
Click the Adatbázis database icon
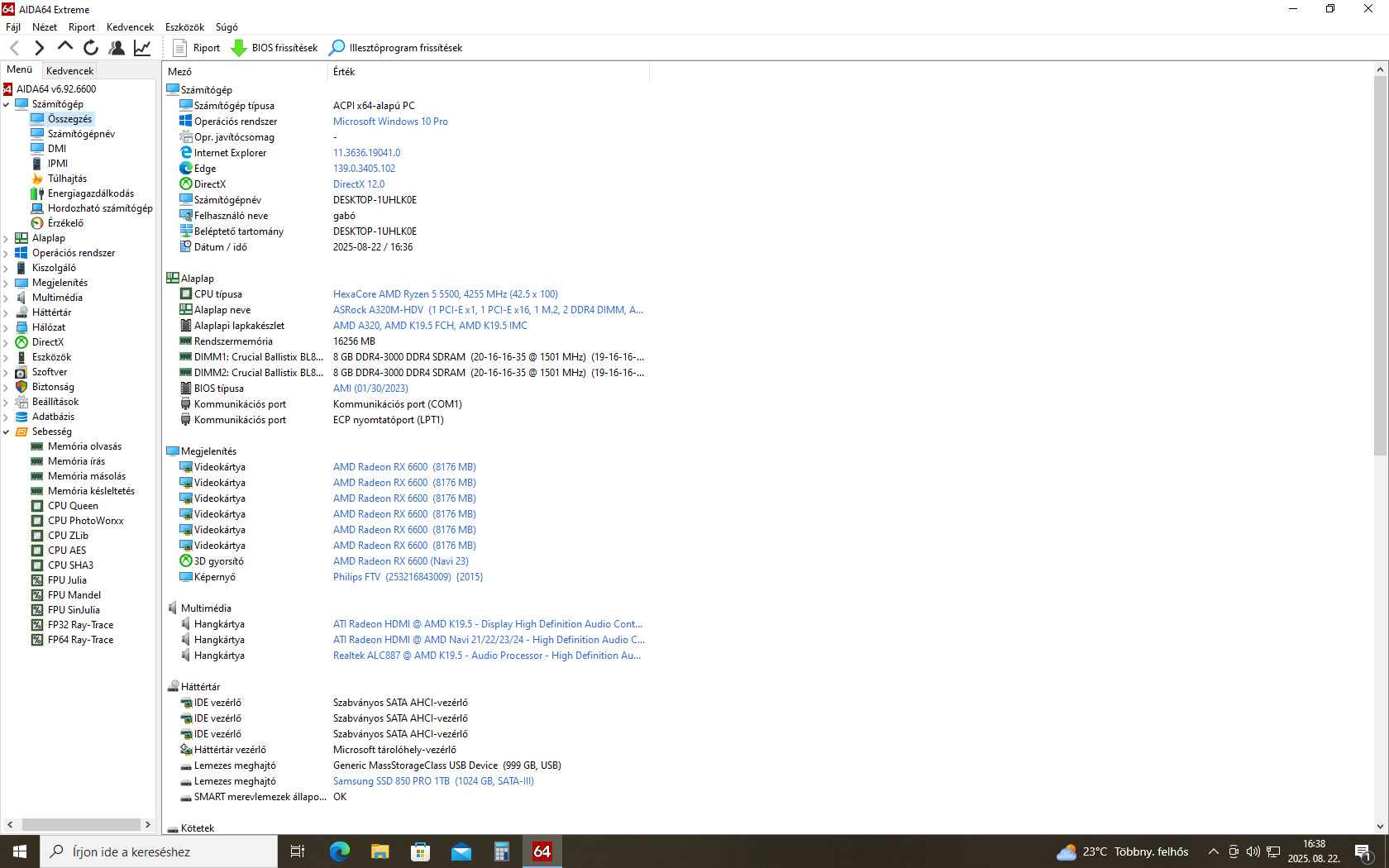pos(21,417)
